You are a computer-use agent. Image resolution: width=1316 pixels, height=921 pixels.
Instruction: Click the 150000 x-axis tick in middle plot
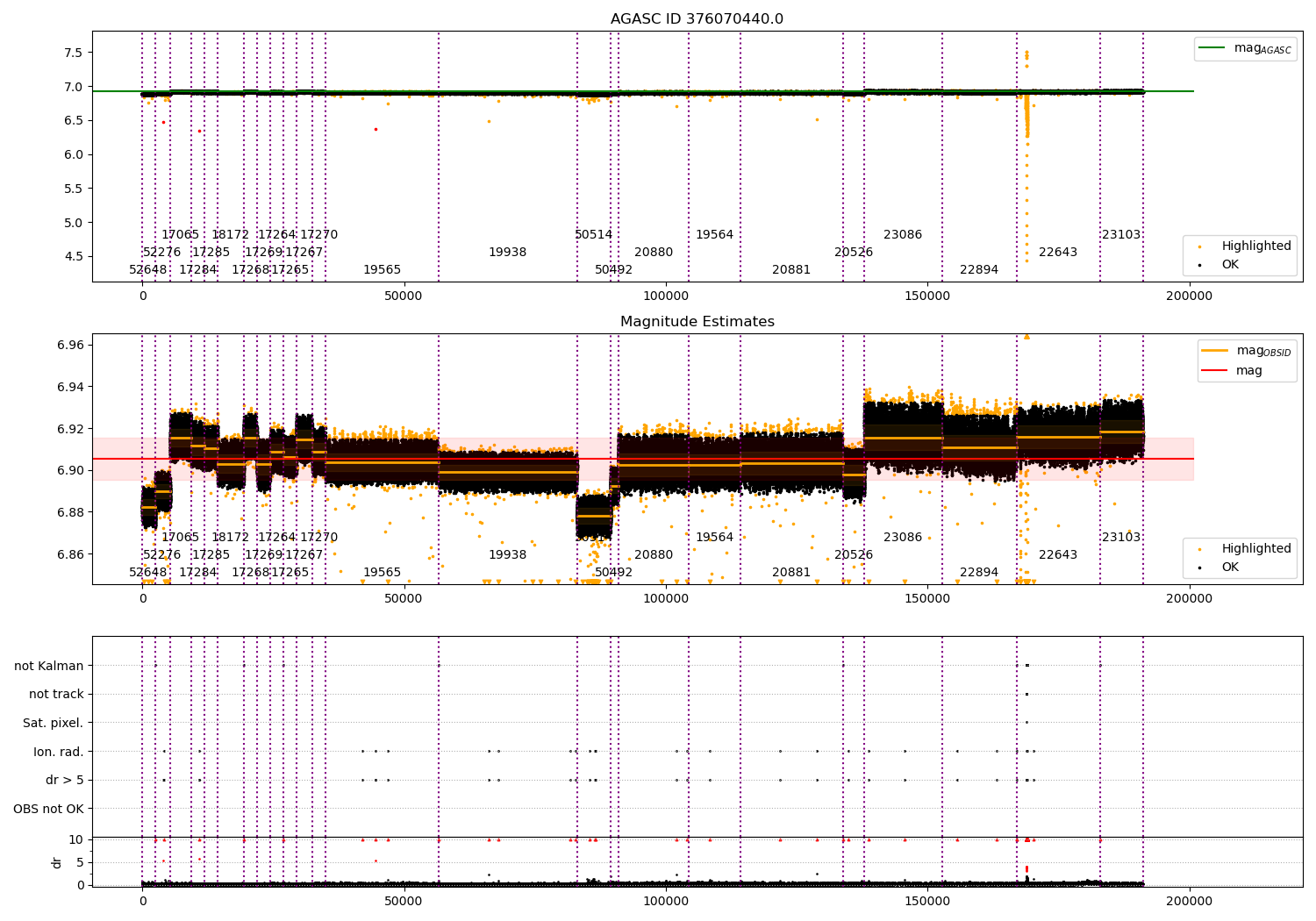pos(927,598)
